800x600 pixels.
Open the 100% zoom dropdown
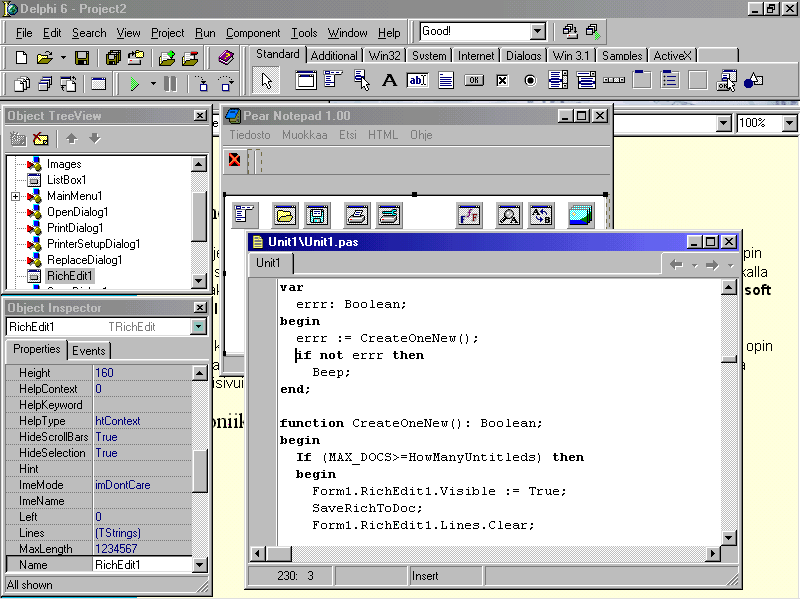pos(789,123)
